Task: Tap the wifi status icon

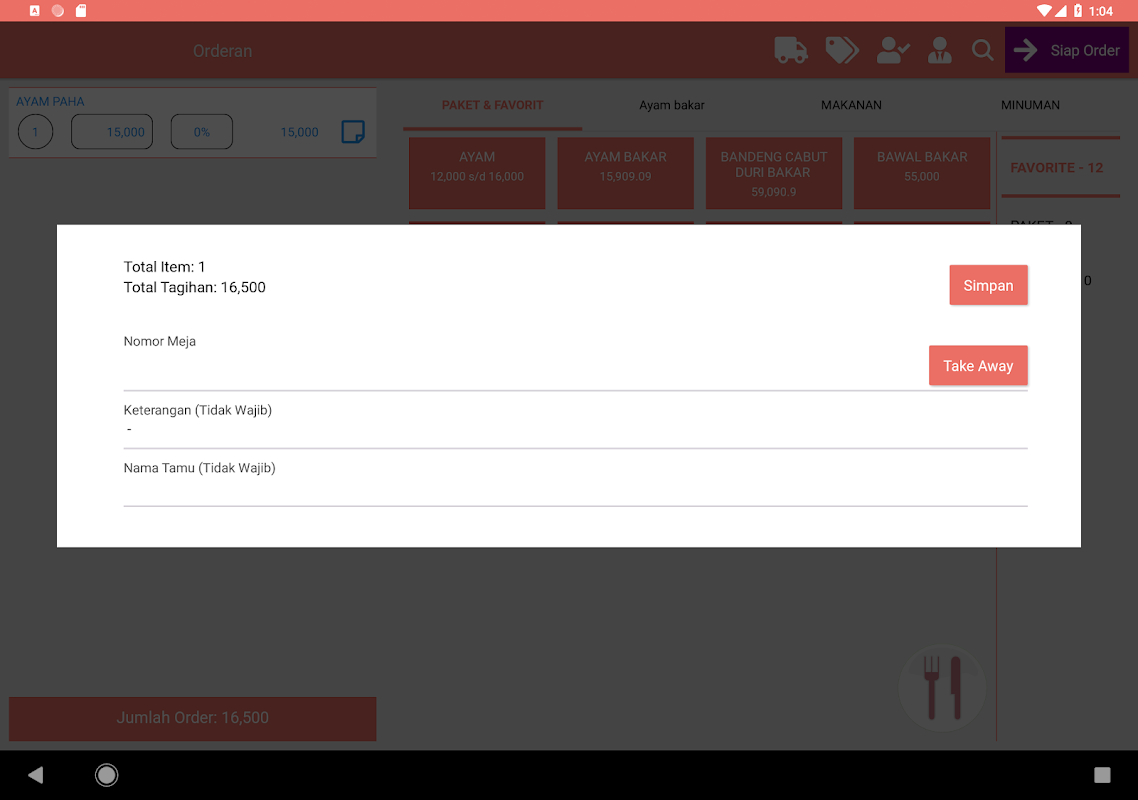Action: [1044, 11]
